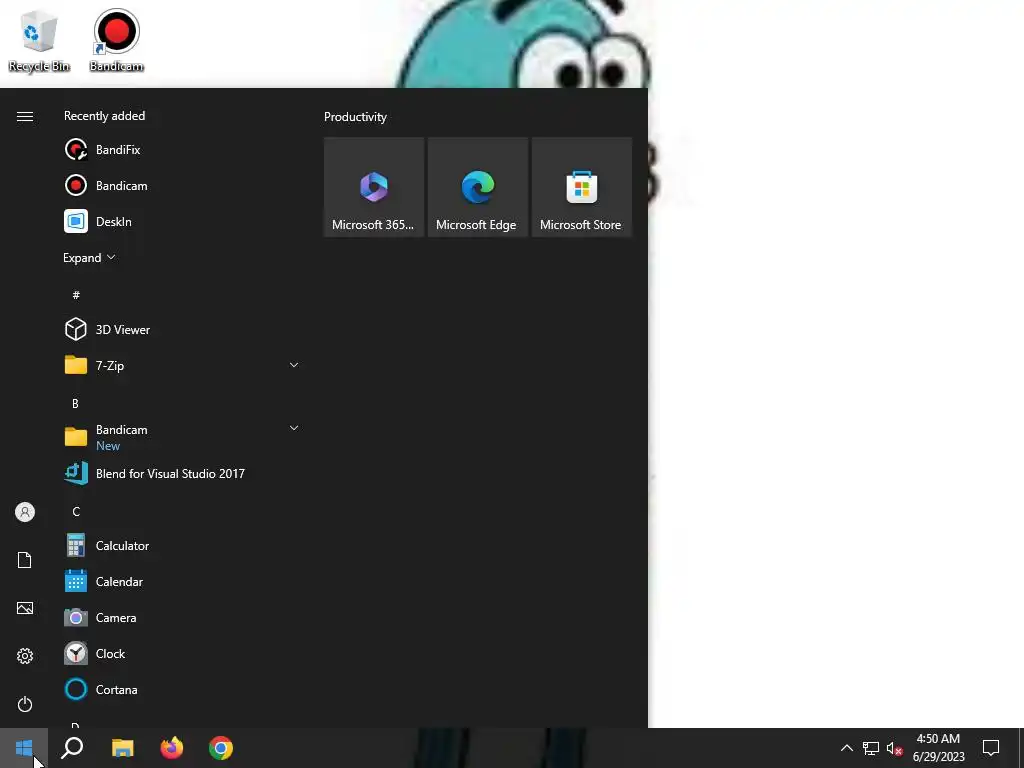This screenshot has height=768, width=1024.
Task: Open the Calendar app
Action: pos(182,581)
